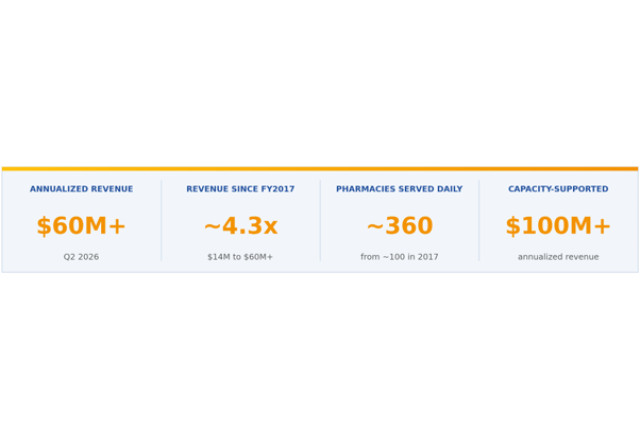This screenshot has height=440, width=640.
Task: Click the CAPACITY-SUPPORTED heading
Action: coord(558,189)
